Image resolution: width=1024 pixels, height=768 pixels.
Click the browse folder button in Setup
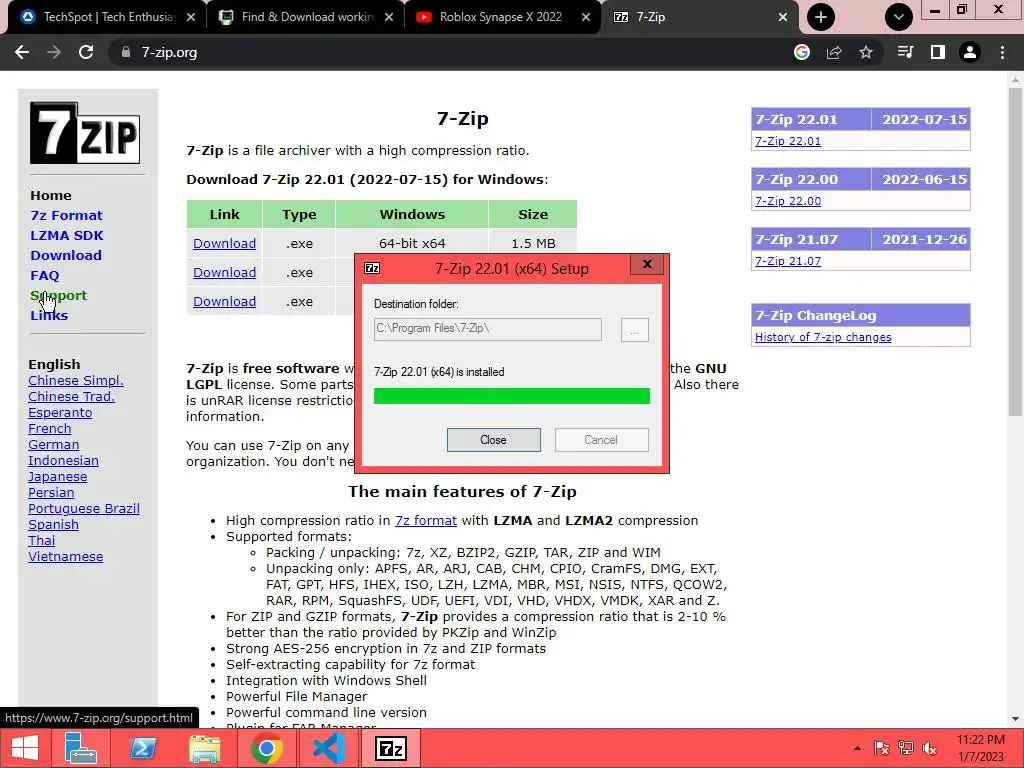[x=635, y=330]
